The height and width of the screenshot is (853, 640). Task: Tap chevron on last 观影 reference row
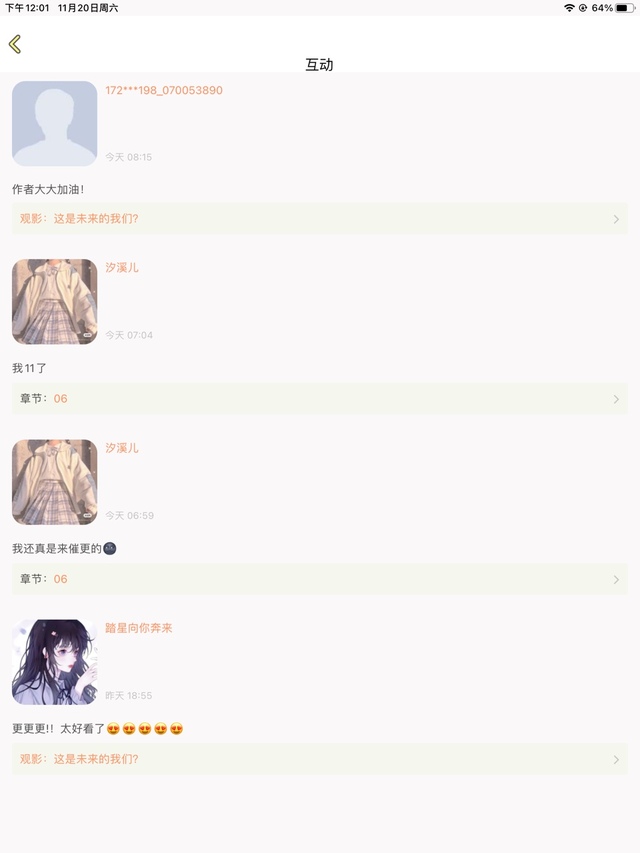(616, 759)
